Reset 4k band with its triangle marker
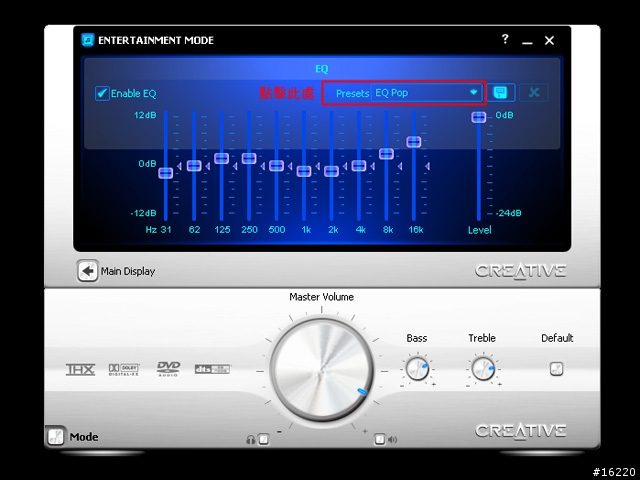This screenshot has width=640, height=480. click(372, 166)
